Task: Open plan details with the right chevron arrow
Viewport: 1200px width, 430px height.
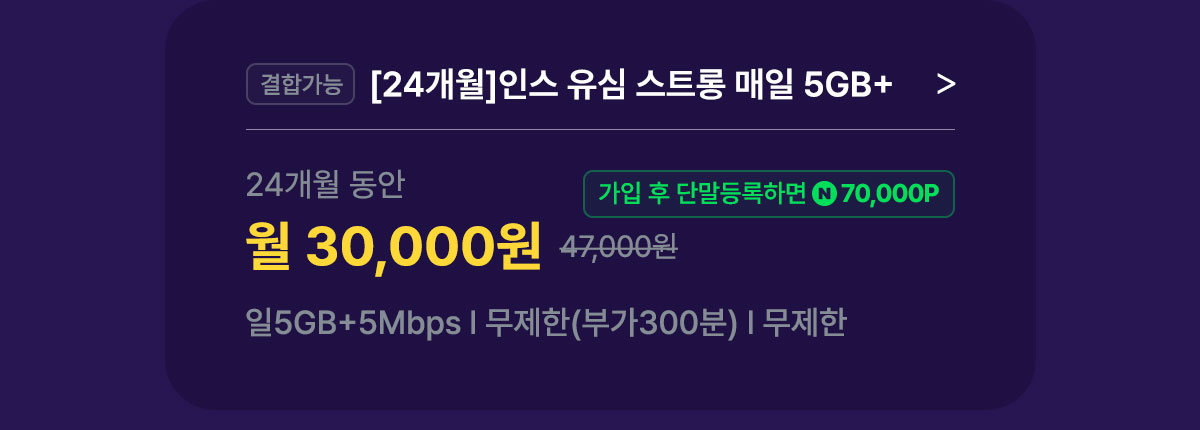Action: click(946, 86)
